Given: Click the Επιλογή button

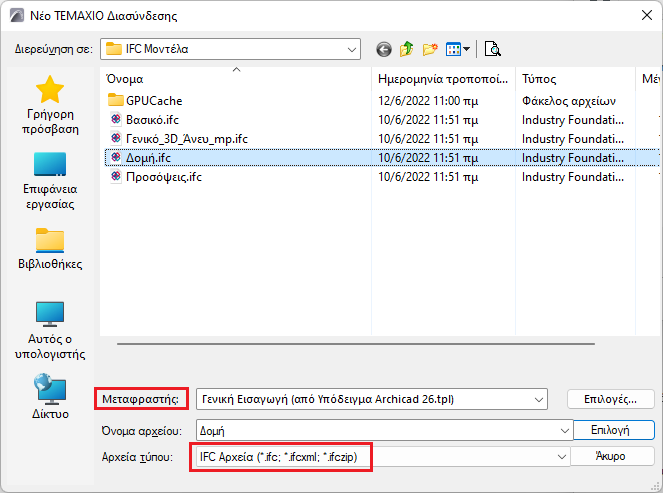Looking at the screenshot, I should [x=614, y=430].
